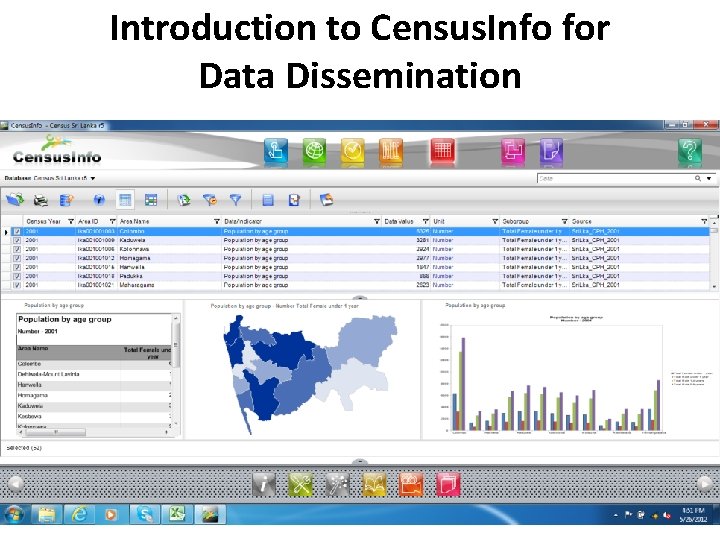
Task: Uncheck the Maharagama row checkbox
Action: click(17, 285)
